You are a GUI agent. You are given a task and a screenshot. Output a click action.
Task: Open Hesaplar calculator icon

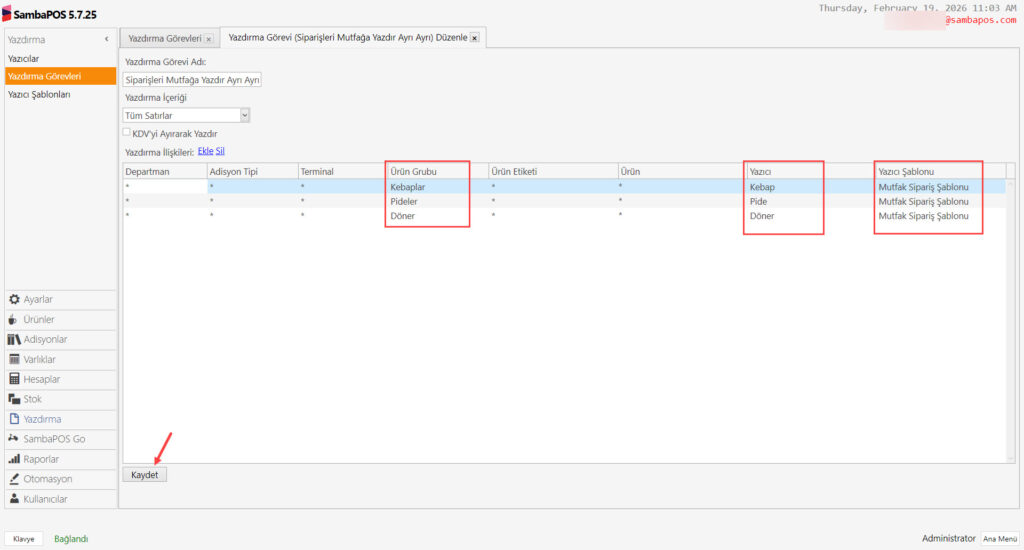pos(14,379)
